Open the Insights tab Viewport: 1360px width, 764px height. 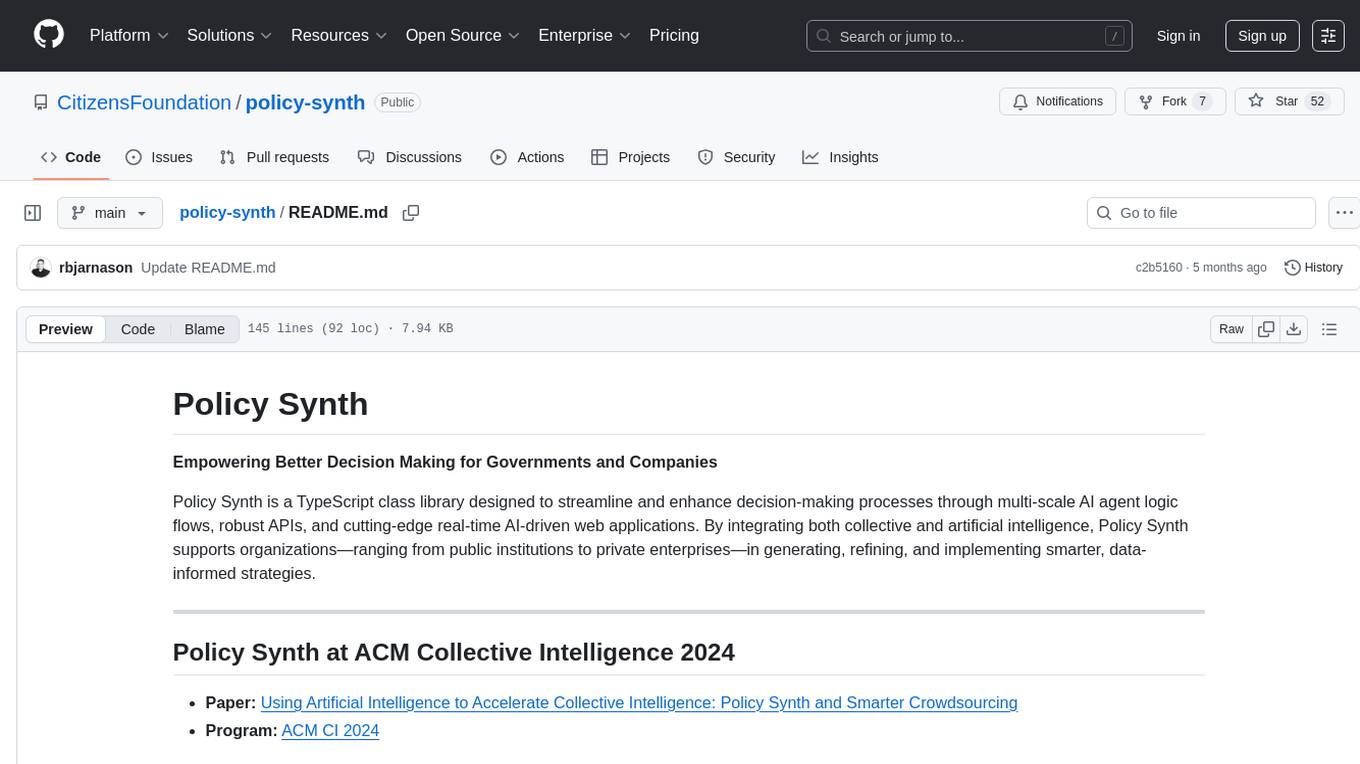pos(840,157)
